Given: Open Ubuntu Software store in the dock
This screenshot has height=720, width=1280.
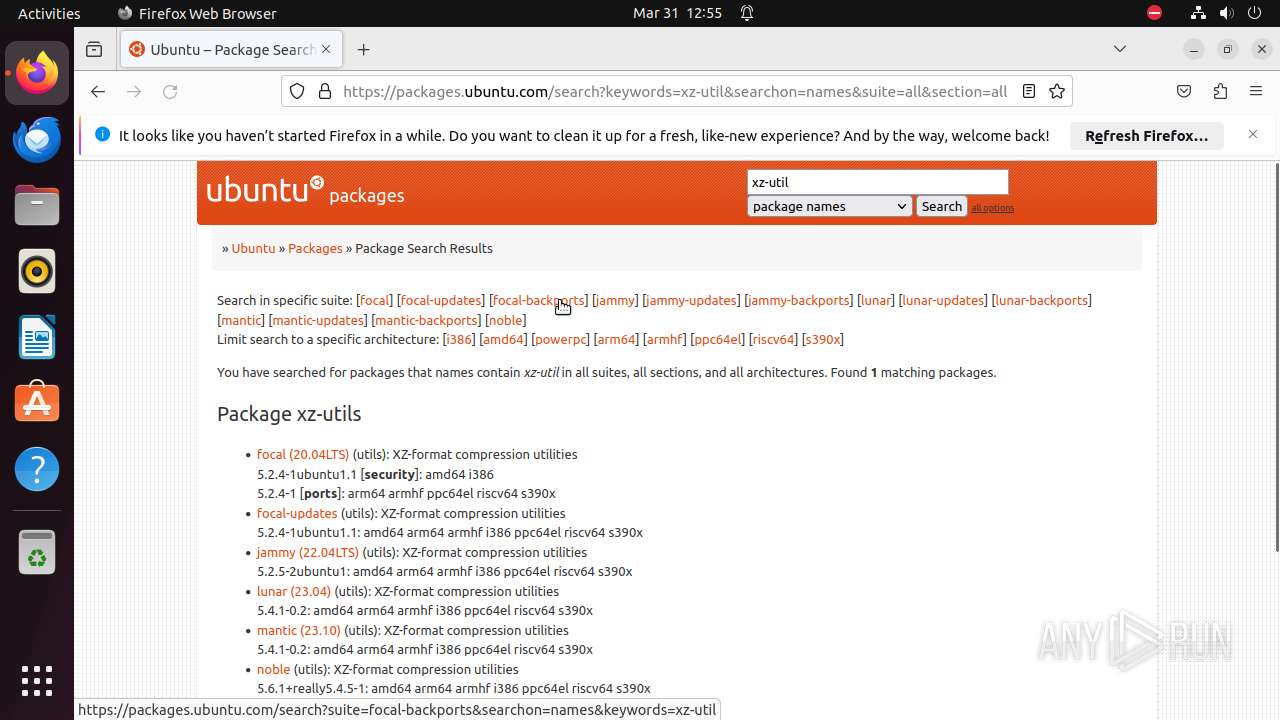Looking at the screenshot, I should (37, 403).
